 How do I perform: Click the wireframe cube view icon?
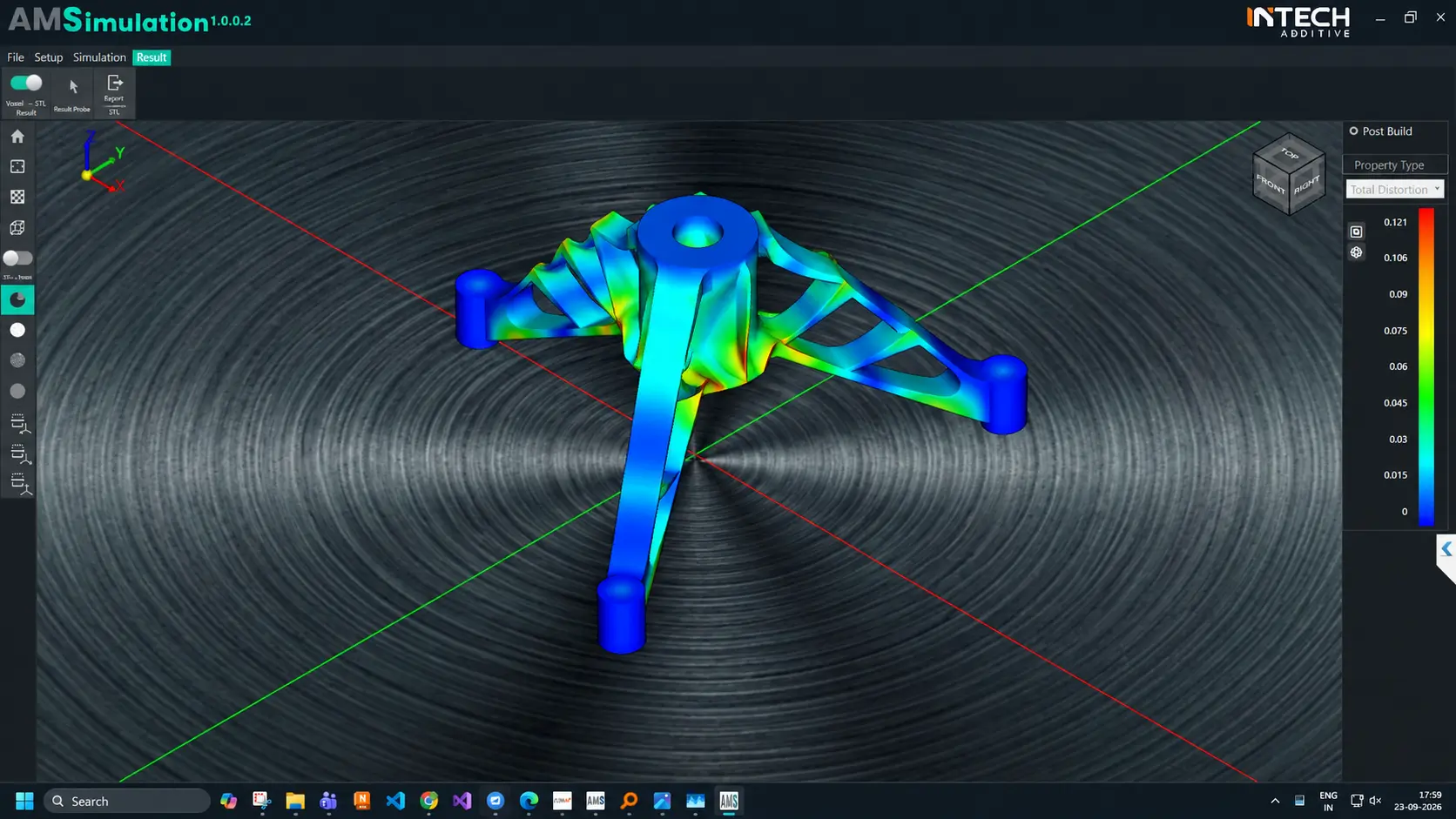coord(17,227)
